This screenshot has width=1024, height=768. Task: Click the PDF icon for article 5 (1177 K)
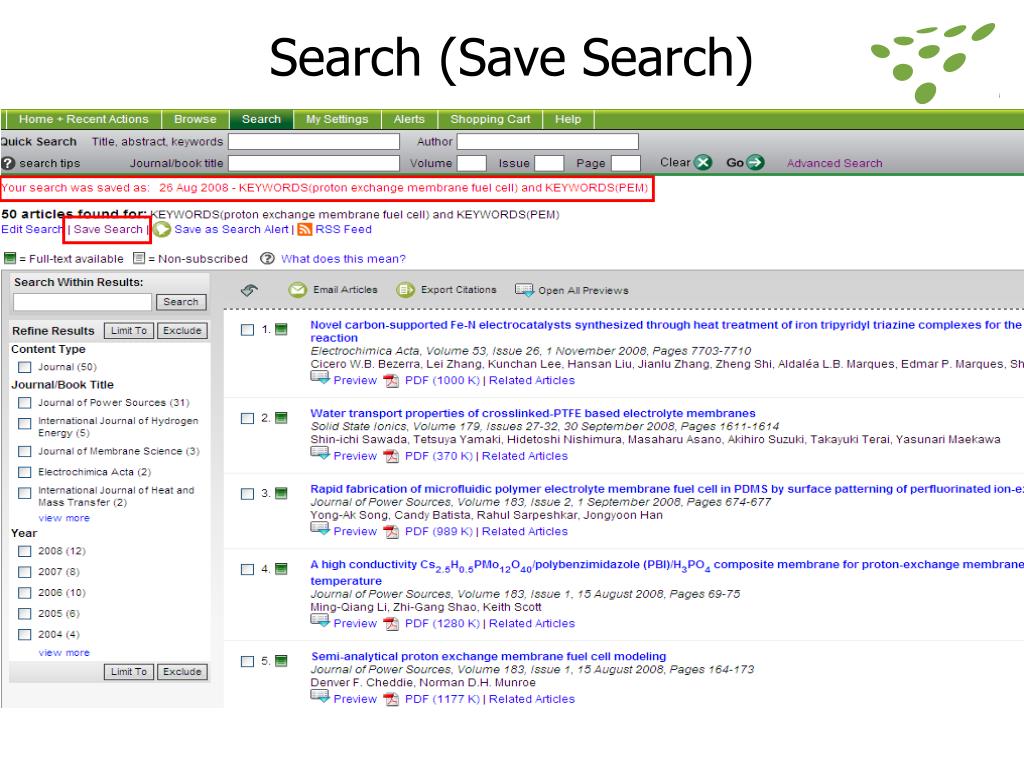point(391,699)
